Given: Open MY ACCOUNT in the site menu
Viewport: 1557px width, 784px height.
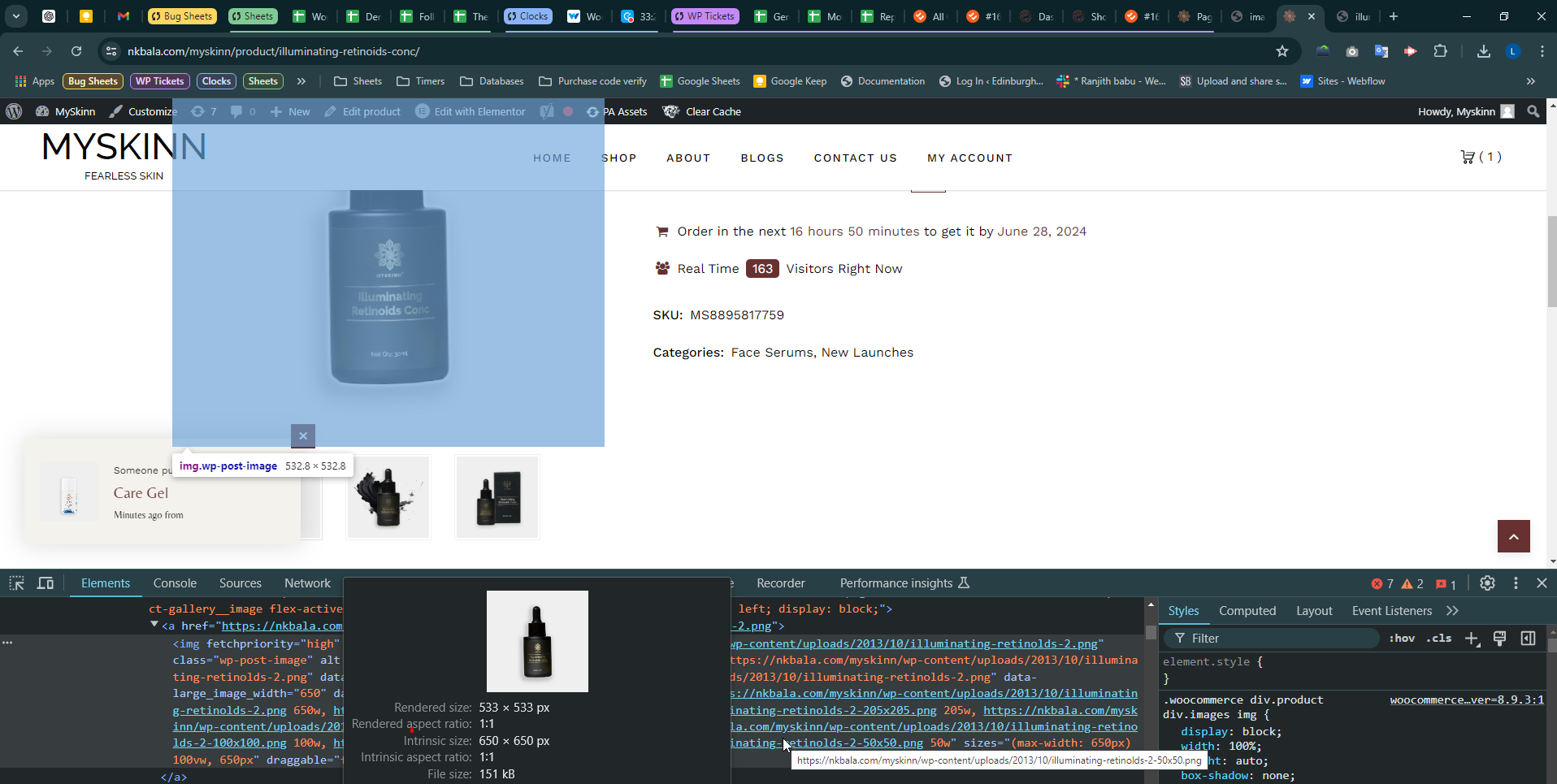Looking at the screenshot, I should click(970, 158).
